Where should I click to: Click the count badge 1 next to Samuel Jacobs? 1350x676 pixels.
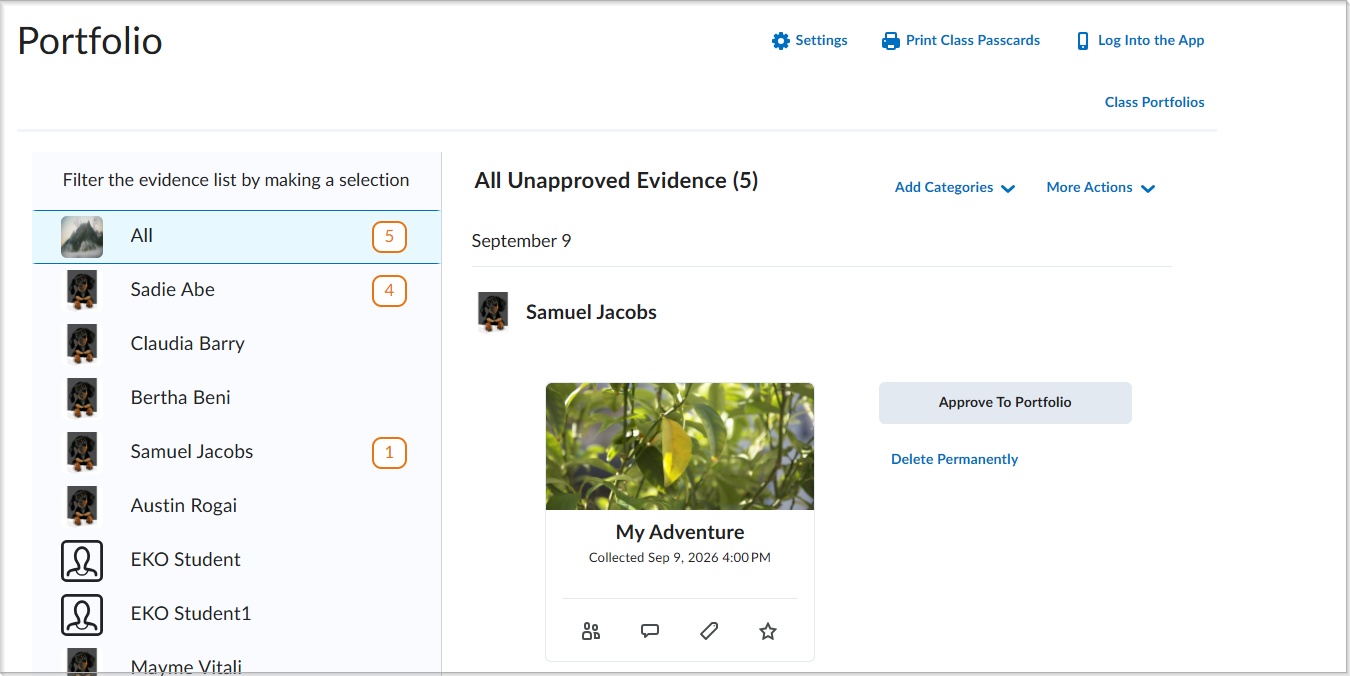389,453
